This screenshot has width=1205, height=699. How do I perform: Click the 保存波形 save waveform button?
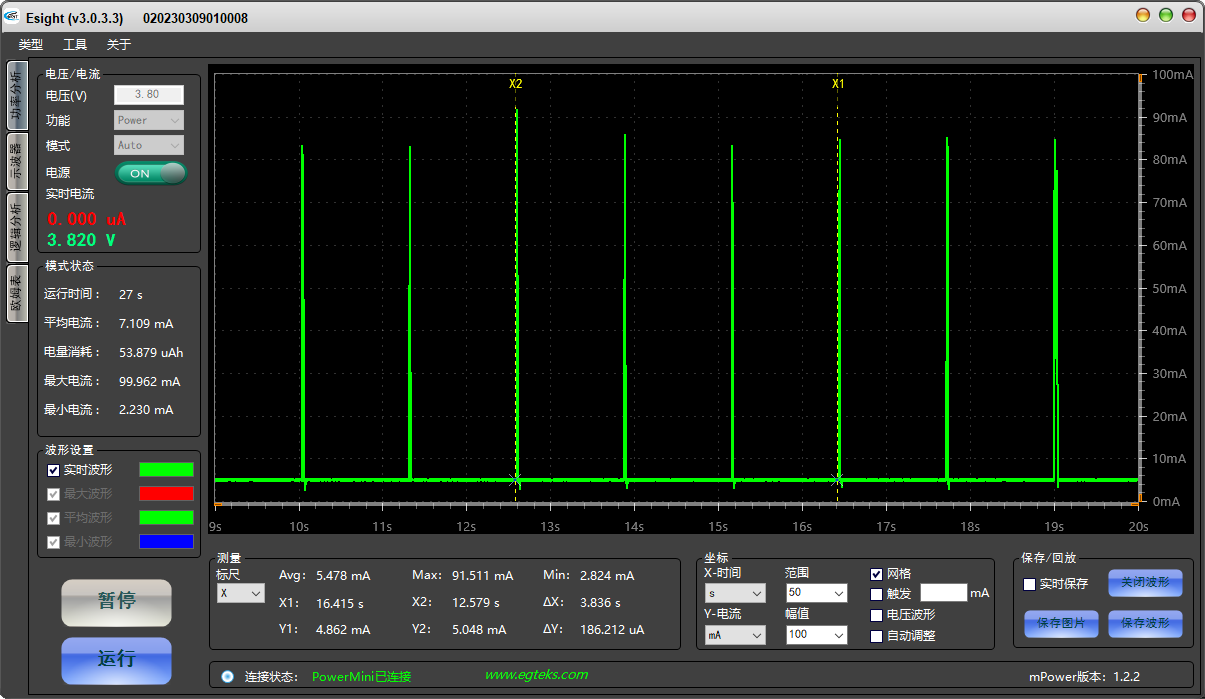coord(1145,624)
